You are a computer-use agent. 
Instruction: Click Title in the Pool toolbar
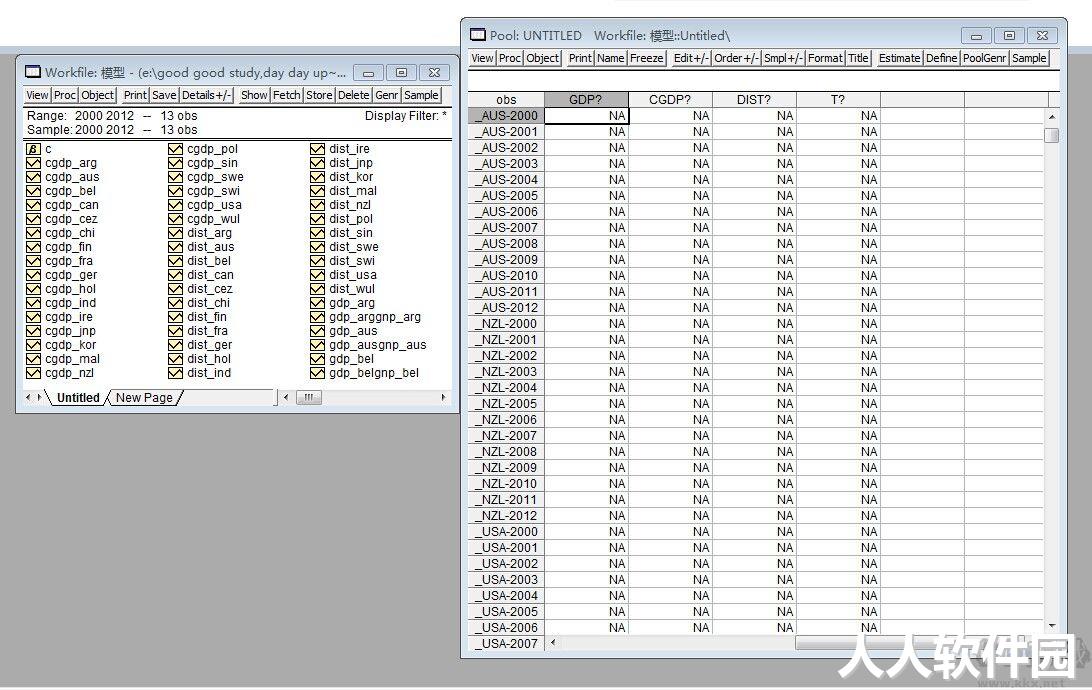point(858,58)
